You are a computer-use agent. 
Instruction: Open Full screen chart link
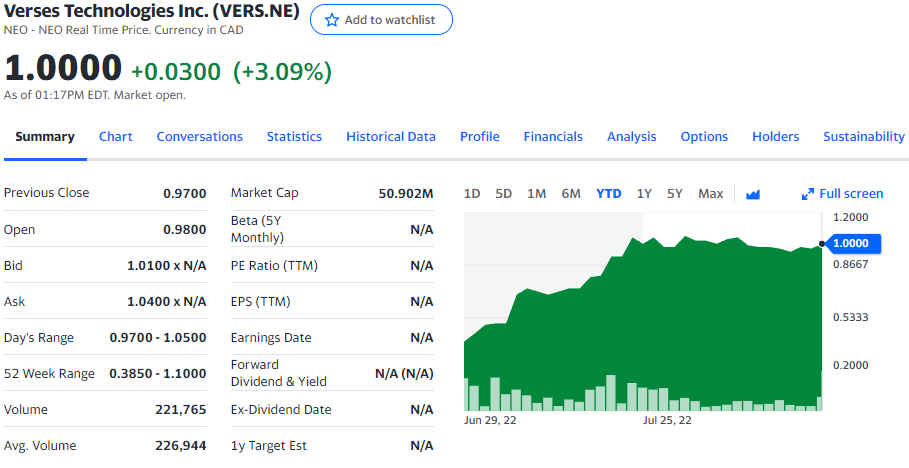(851, 194)
